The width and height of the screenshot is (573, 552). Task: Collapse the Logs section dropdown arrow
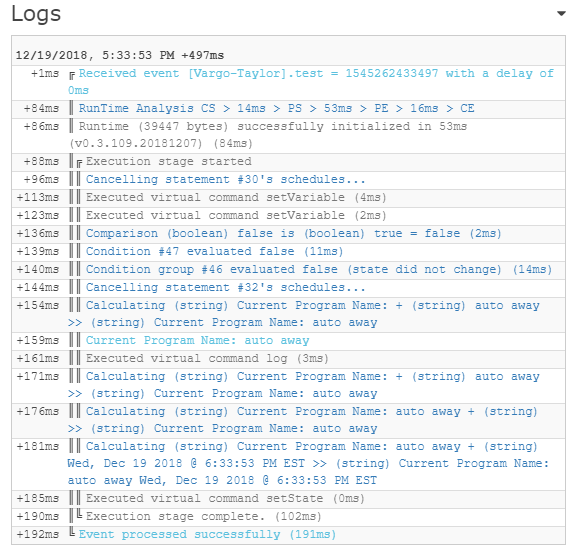(561, 14)
